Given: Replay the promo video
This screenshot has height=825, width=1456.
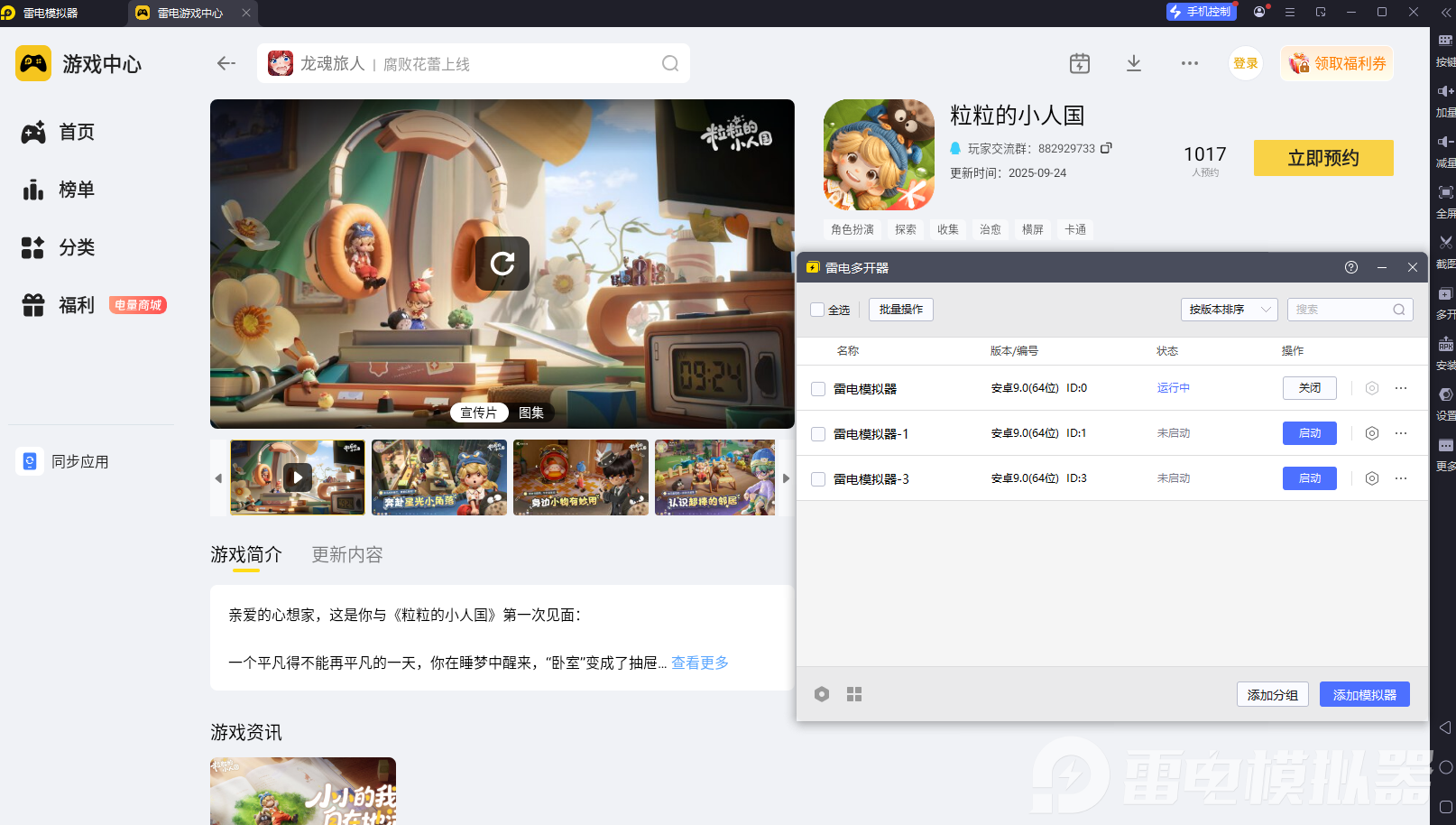Looking at the screenshot, I should (x=502, y=264).
